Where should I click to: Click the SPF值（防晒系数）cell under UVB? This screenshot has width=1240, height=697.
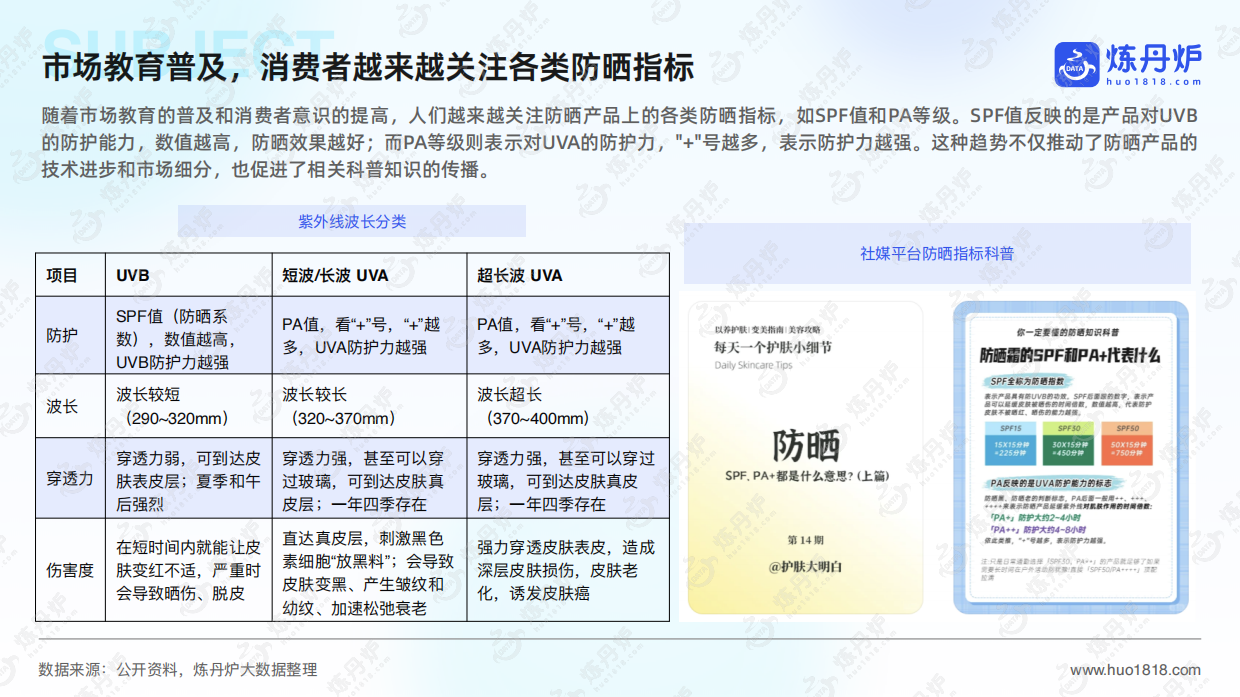[x=188, y=335]
